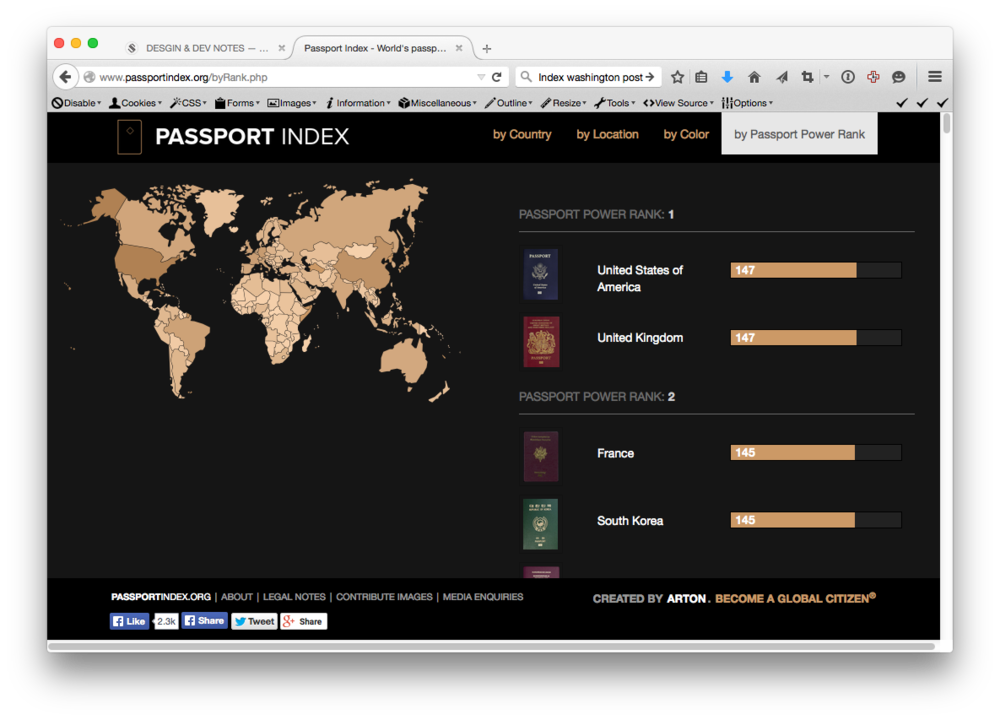Click the United Kingdom 147 score bar
The image size is (1000, 720).
point(815,338)
